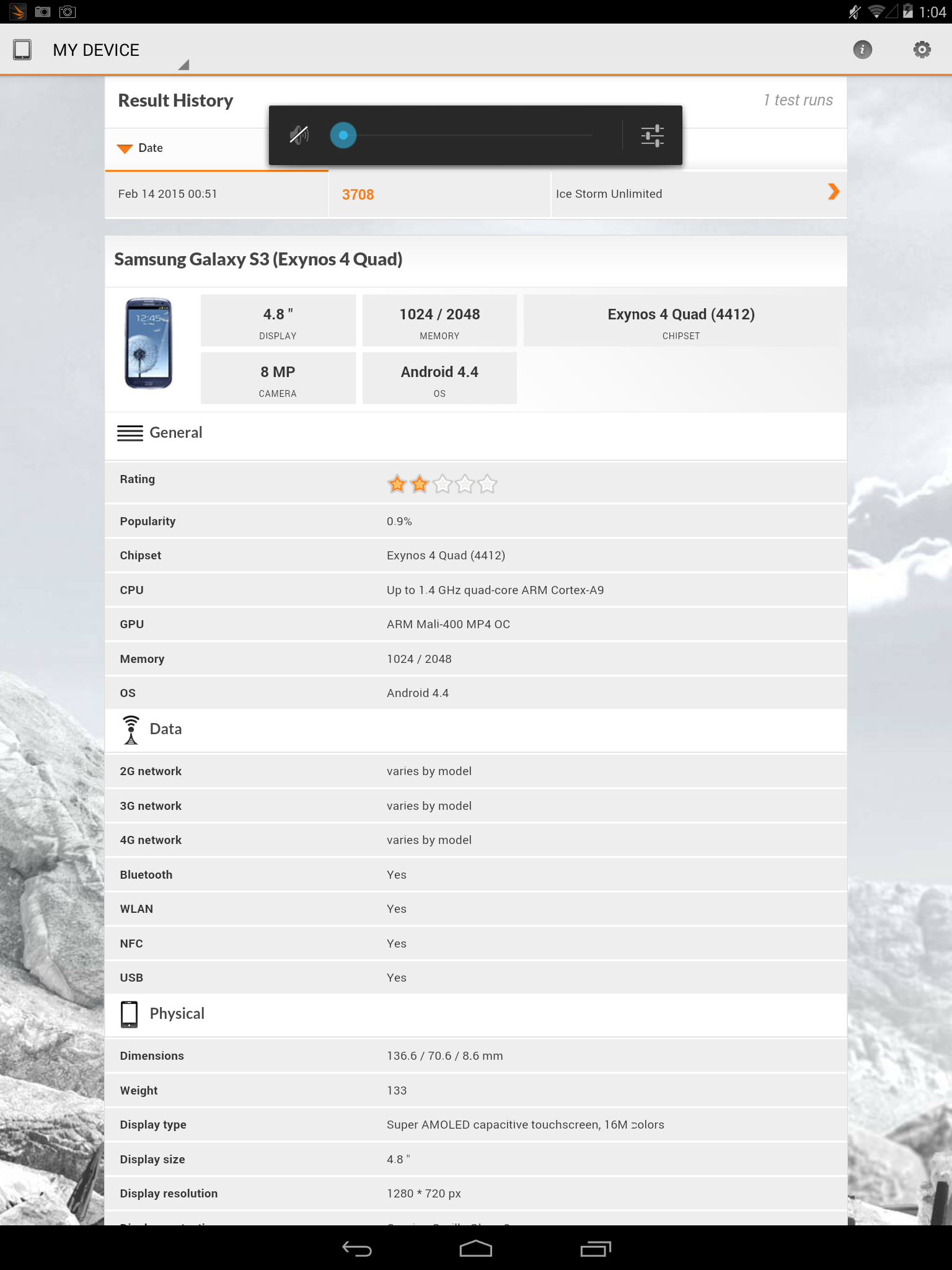Click the Data section antenna icon
This screenshot has height=1270, width=952.
click(131, 729)
